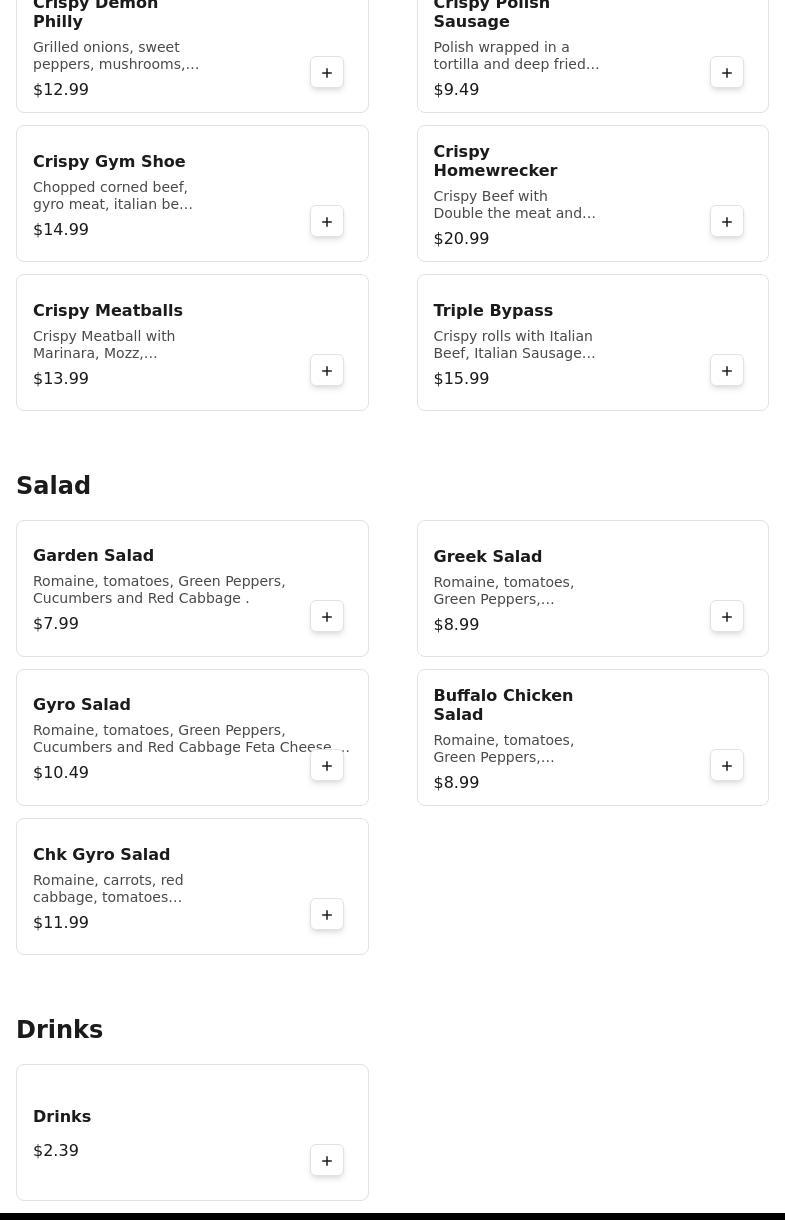Screen dimensions: 785x1220
Task: Click the Salad section heading
Action: point(54,486)
